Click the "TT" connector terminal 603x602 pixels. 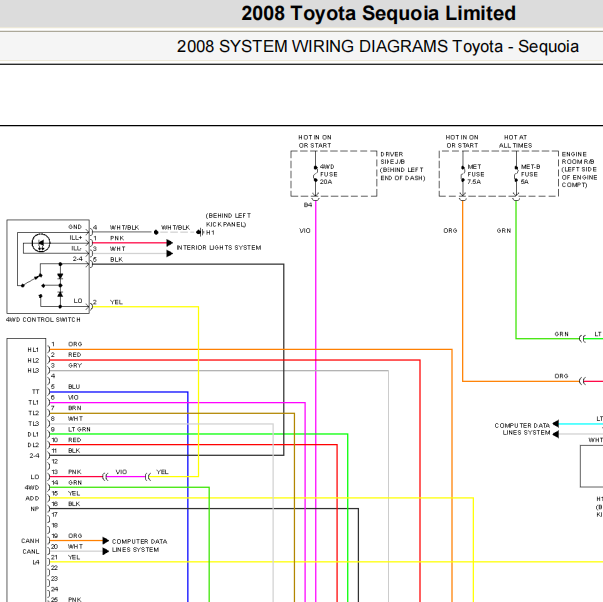(x=36, y=392)
